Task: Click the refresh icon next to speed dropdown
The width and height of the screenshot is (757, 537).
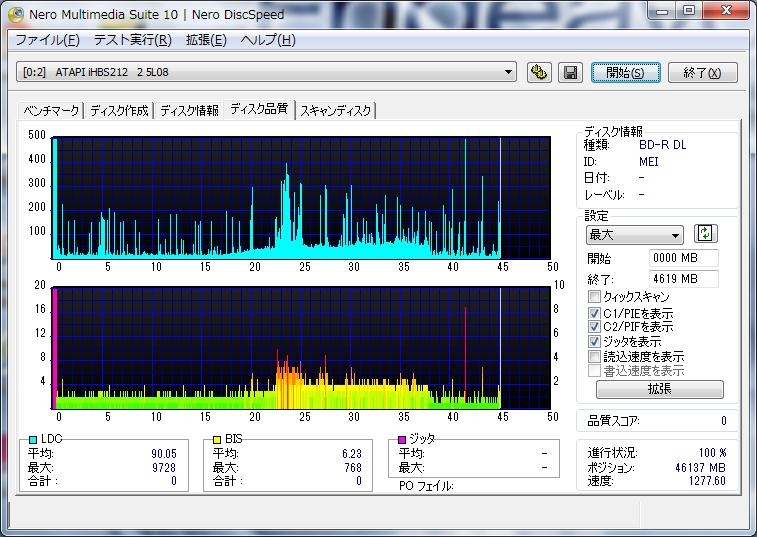Action: point(705,234)
